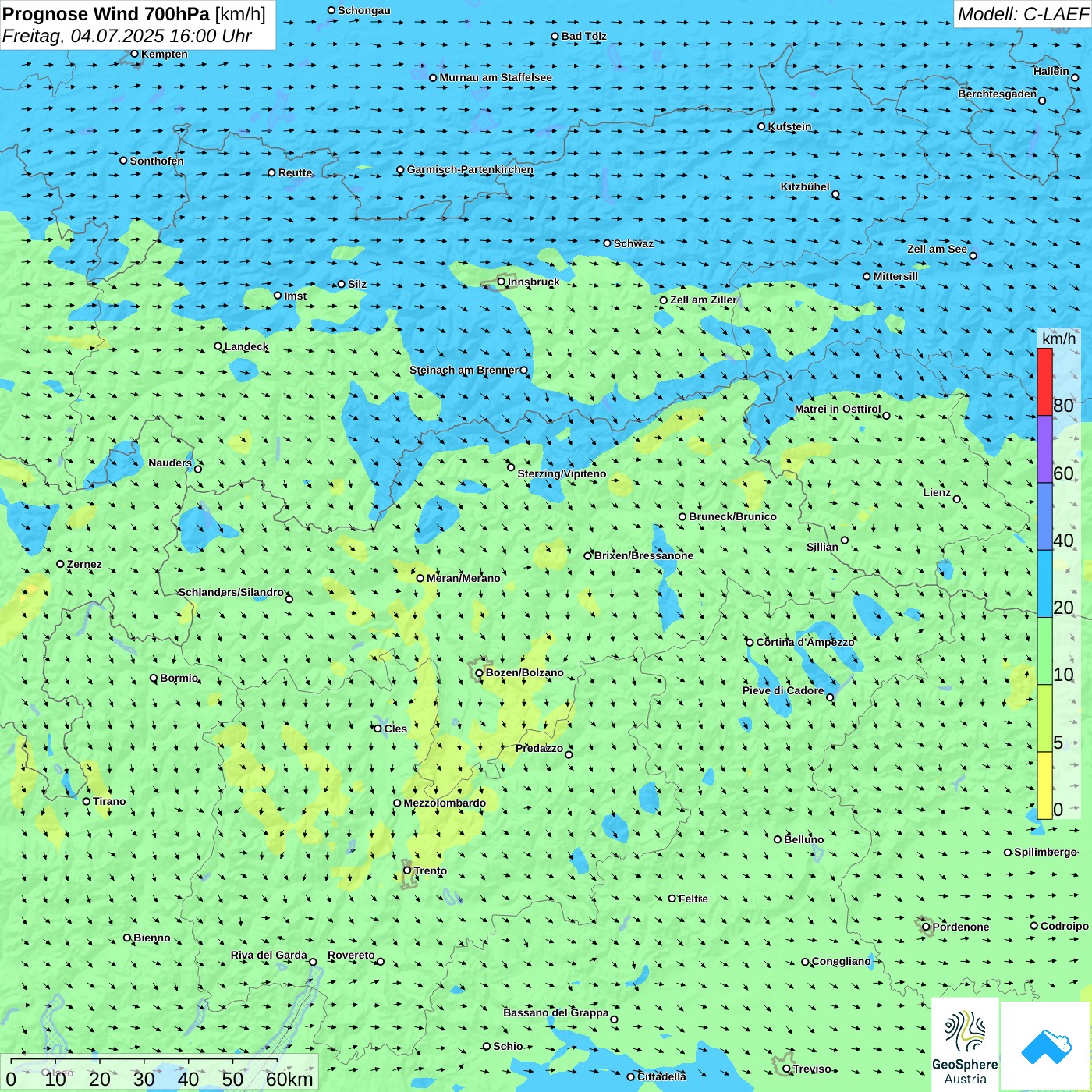Click the Zell am See label
Image resolution: width=1092 pixels, height=1092 pixels.
tap(937, 249)
